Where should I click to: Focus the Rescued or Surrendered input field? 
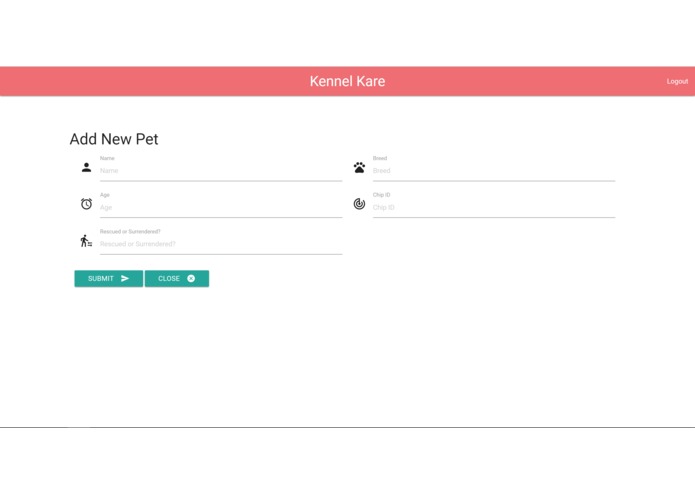(x=221, y=245)
